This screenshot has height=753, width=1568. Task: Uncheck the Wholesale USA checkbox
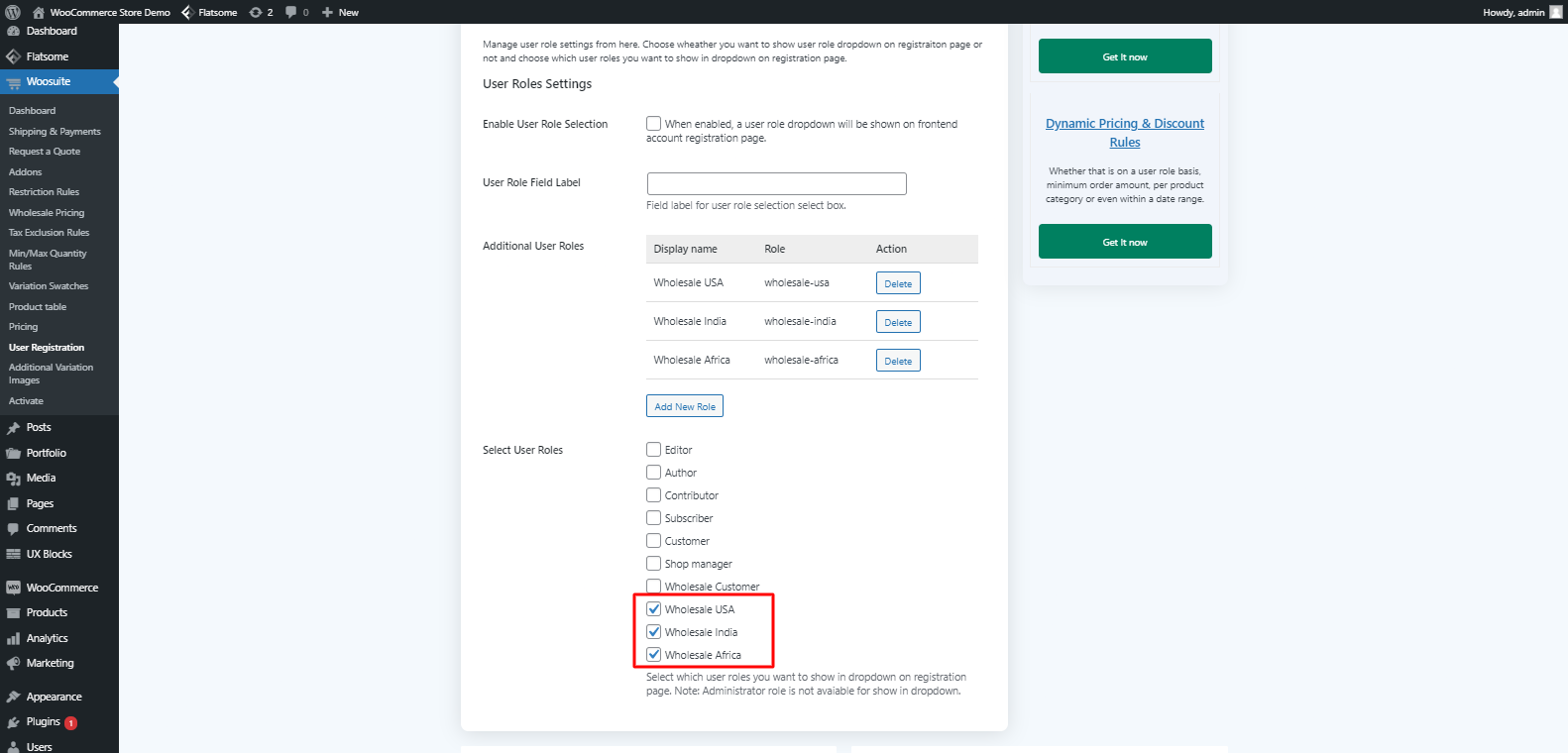pyautogui.click(x=653, y=609)
